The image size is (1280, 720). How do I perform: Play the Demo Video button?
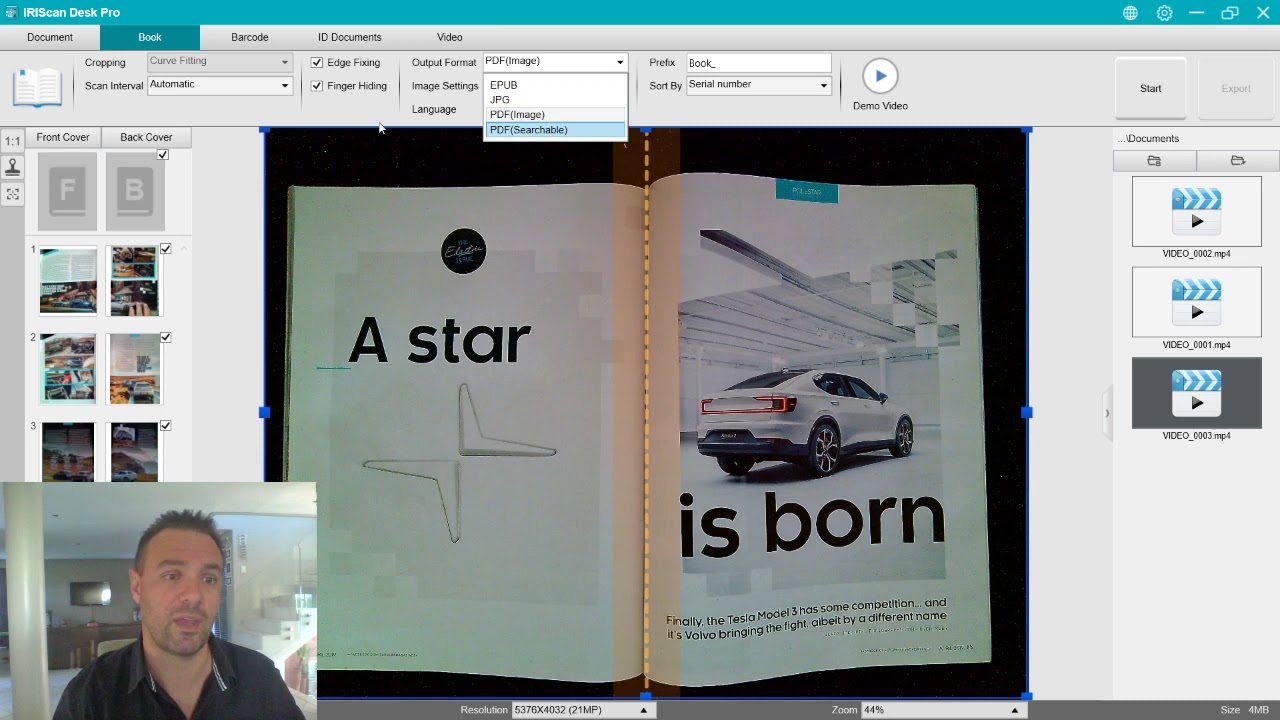(880, 76)
